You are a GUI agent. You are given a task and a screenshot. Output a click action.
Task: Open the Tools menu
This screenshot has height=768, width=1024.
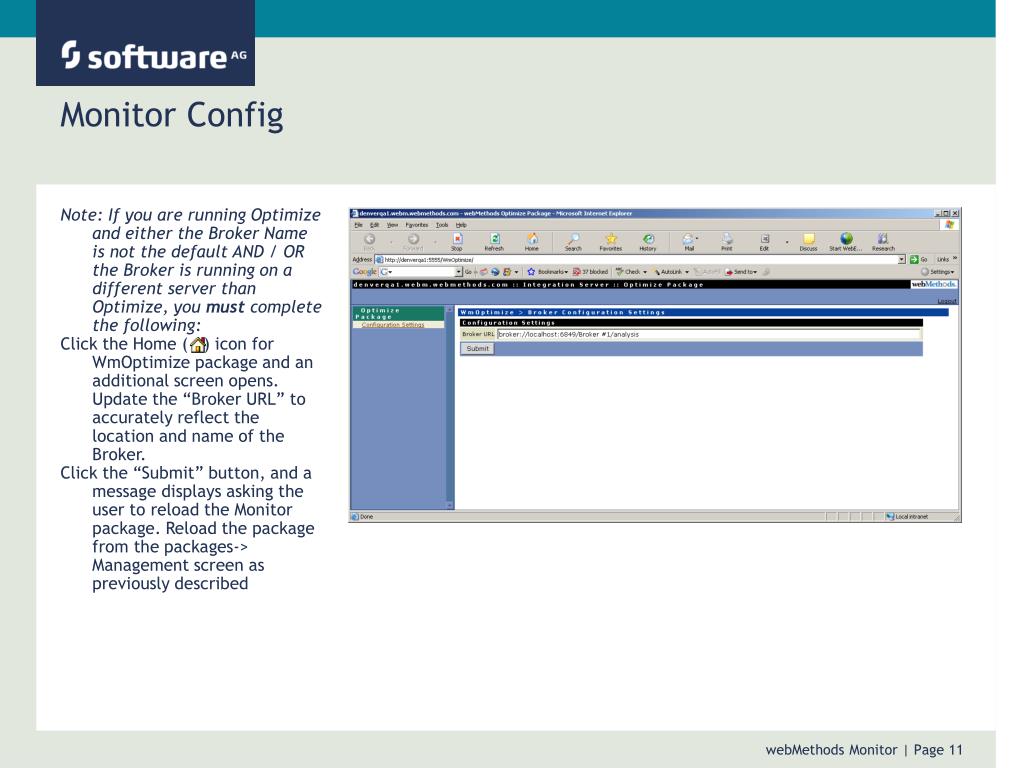click(x=442, y=225)
